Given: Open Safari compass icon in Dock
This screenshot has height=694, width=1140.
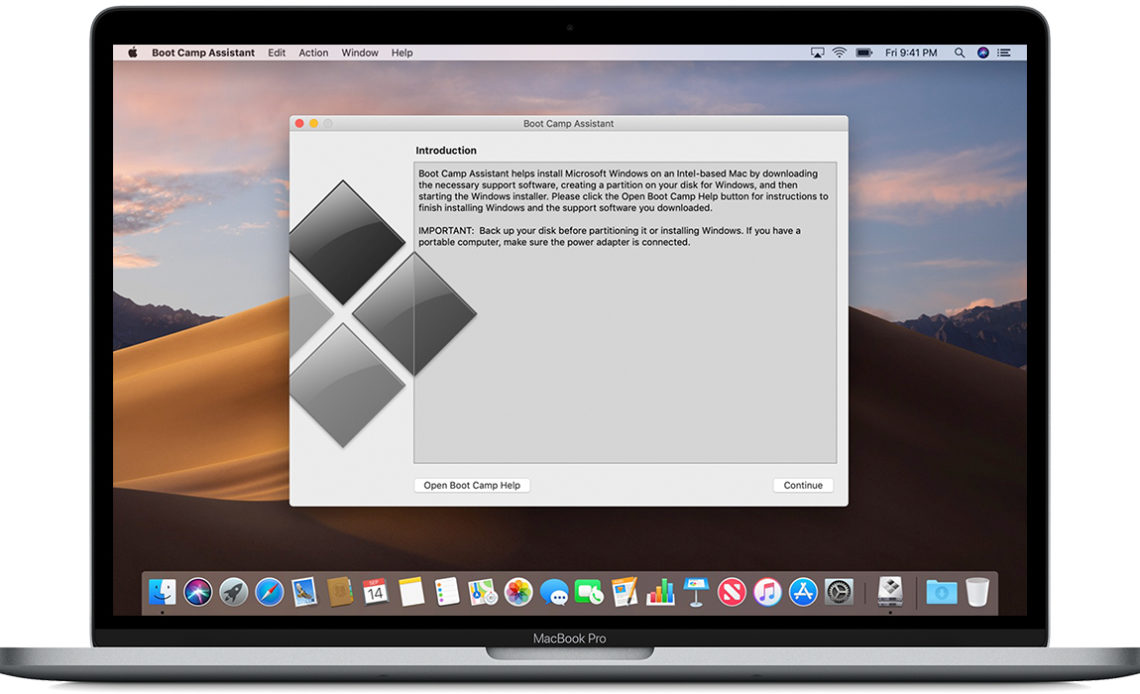Looking at the screenshot, I should [269, 592].
